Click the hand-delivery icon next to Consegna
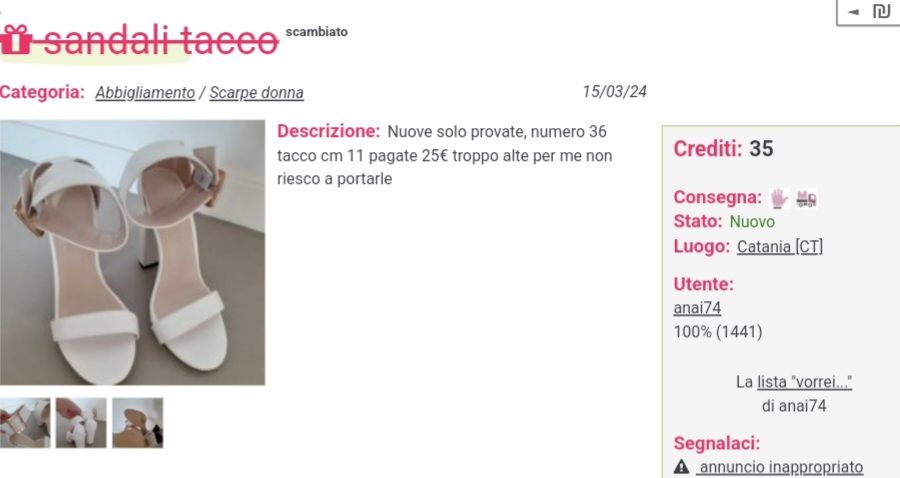This screenshot has width=900, height=478. tap(778, 199)
